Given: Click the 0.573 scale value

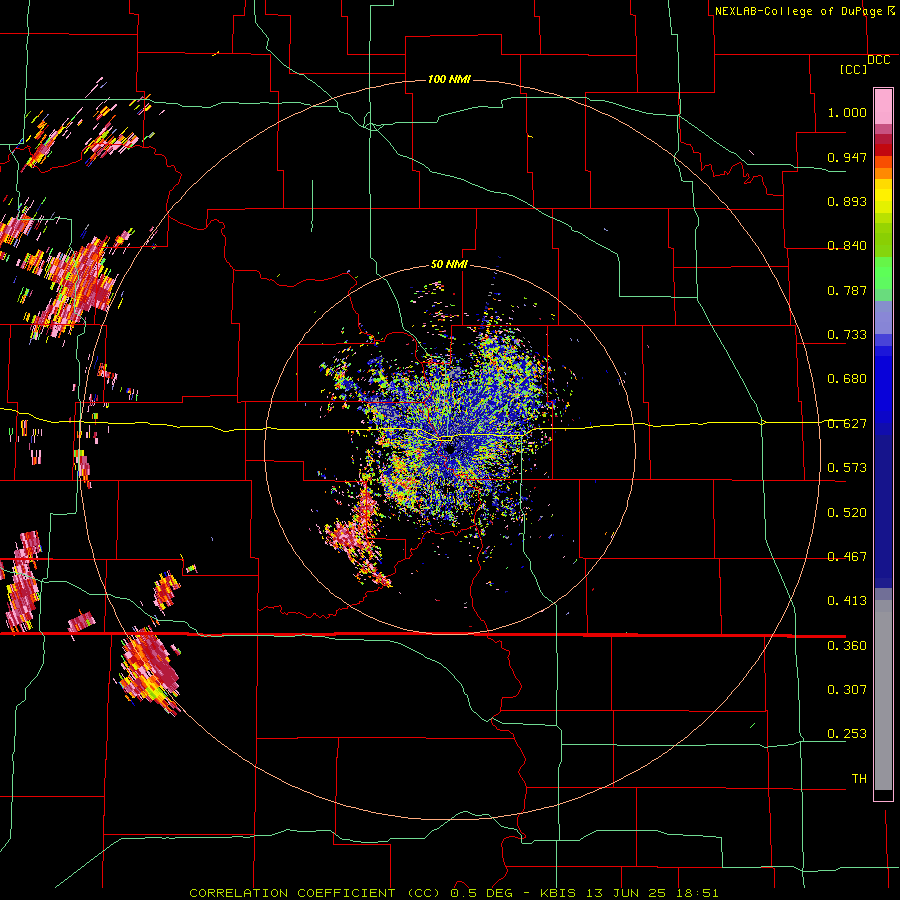Looking at the screenshot, I should click(x=847, y=468).
